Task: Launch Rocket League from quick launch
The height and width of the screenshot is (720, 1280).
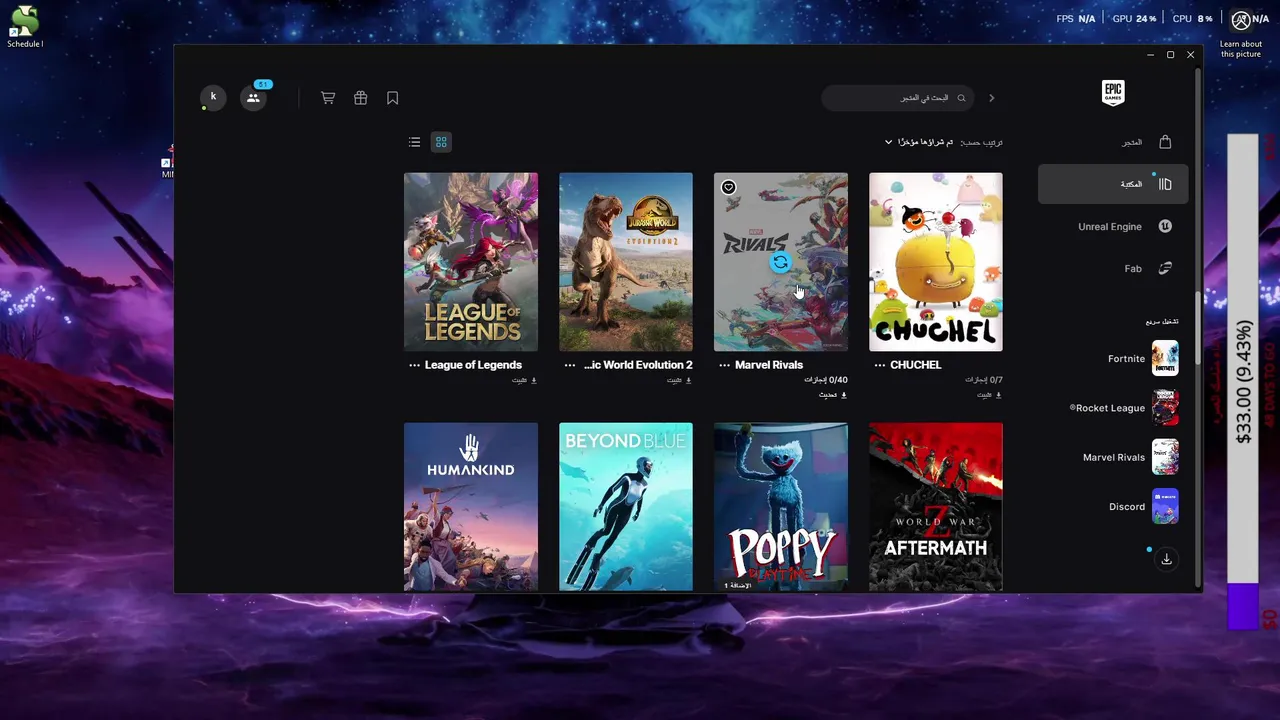Action: (x=1124, y=408)
